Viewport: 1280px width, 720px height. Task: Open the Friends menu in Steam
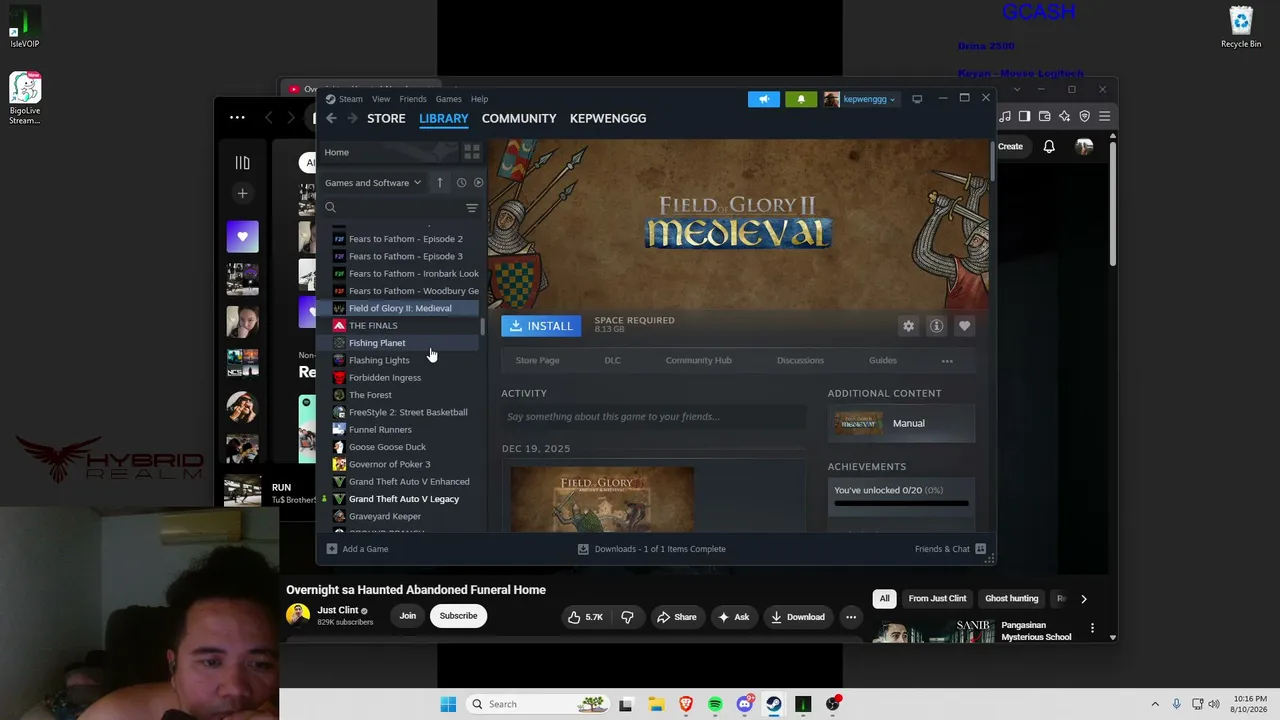tap(413, 99)
